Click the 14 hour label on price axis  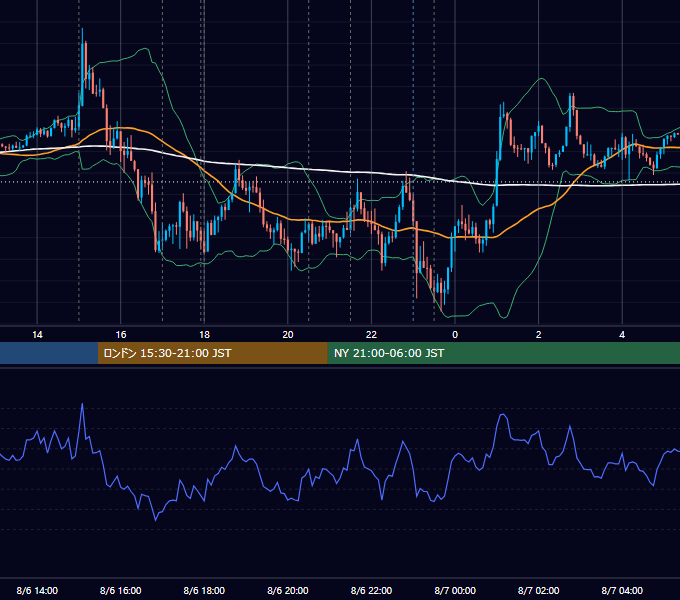[37, 335]
